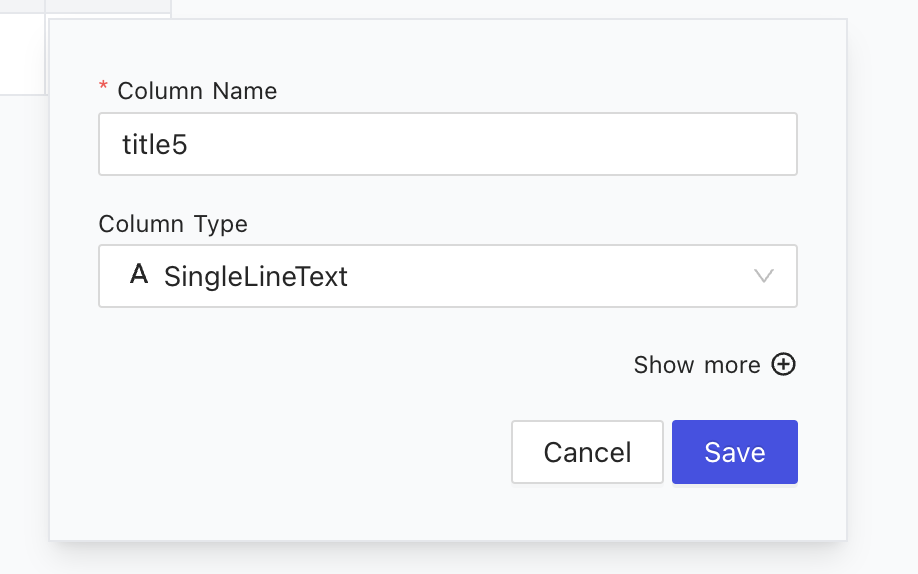Click the SingleLineText 'A' type icon

[x=139, y=274]
